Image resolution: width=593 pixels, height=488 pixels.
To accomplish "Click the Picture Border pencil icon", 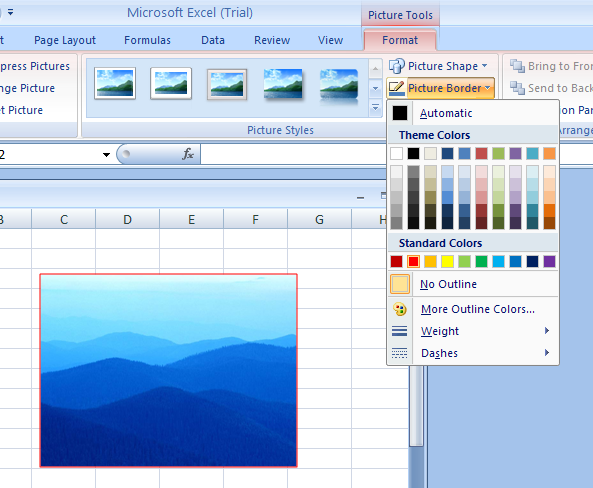I will tap(396, 88).
